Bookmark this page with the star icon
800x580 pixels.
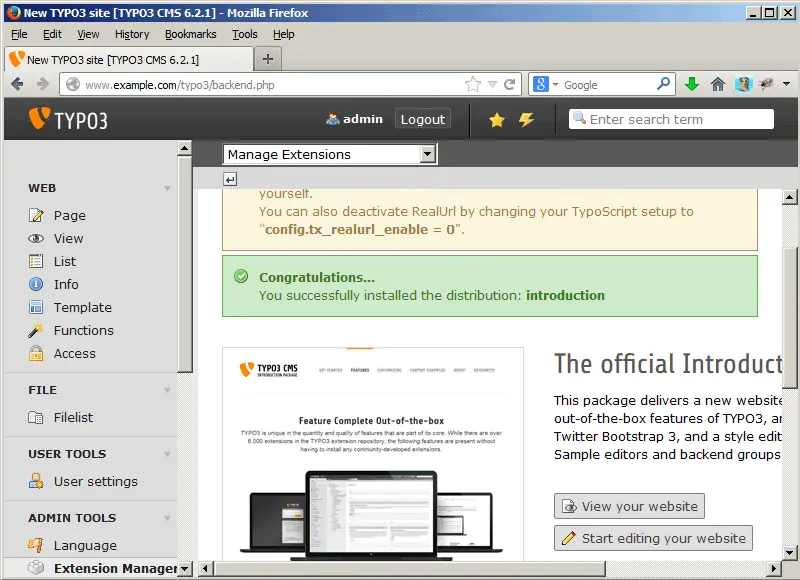pyautogui.click(x=472, y=84)
